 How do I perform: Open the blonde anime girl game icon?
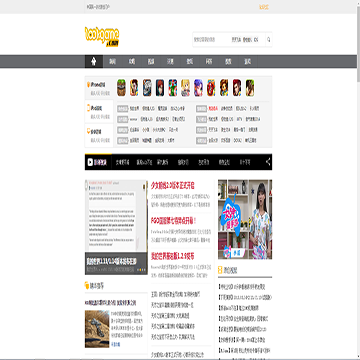pos(186,88)
